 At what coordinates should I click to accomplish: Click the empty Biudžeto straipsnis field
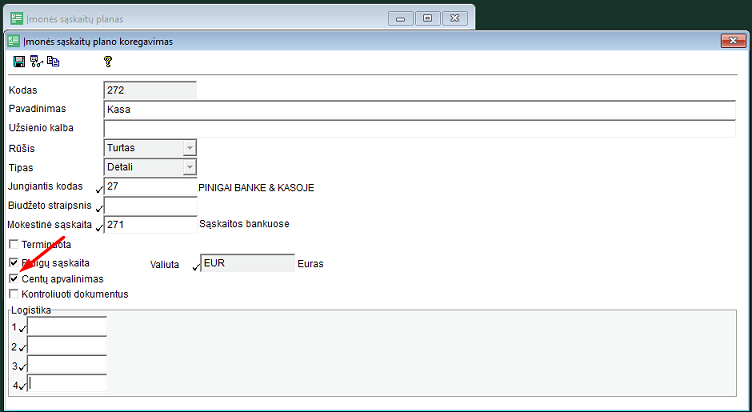click(x=151, y=205)
